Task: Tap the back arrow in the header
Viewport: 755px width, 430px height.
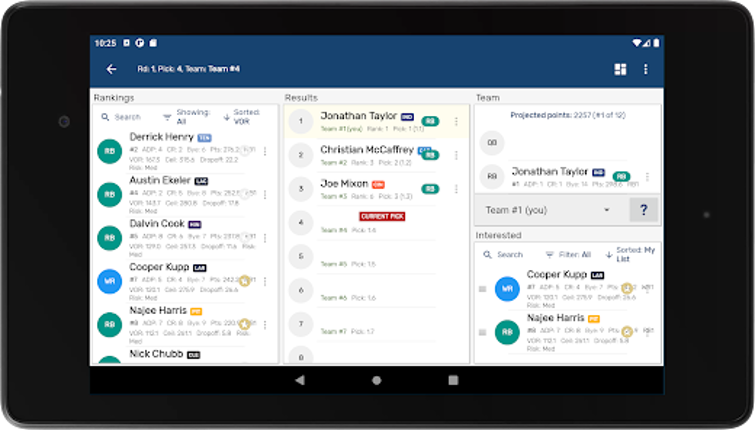Action: point(111,69)
